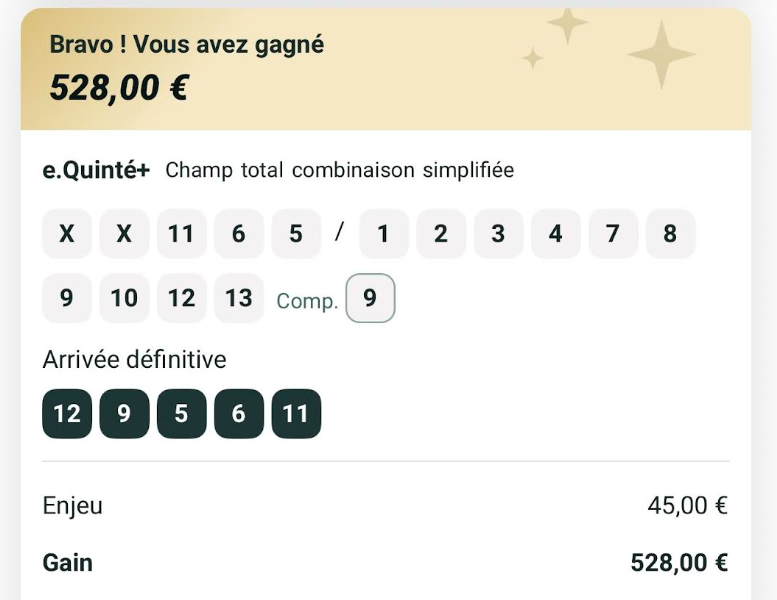Click the large sparkle star in the banner
This screenshot has height=600, width=777.
[x=660, y=53]
